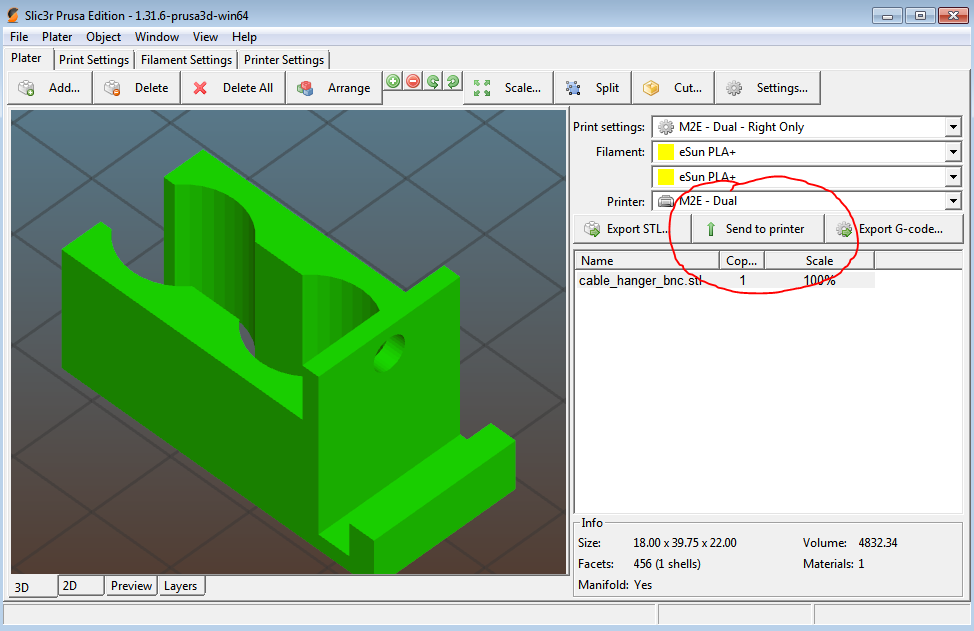Expand the Print settings dropdown
Image resolution: width=974 pixels, height=631 pixels.
point(951,127)
